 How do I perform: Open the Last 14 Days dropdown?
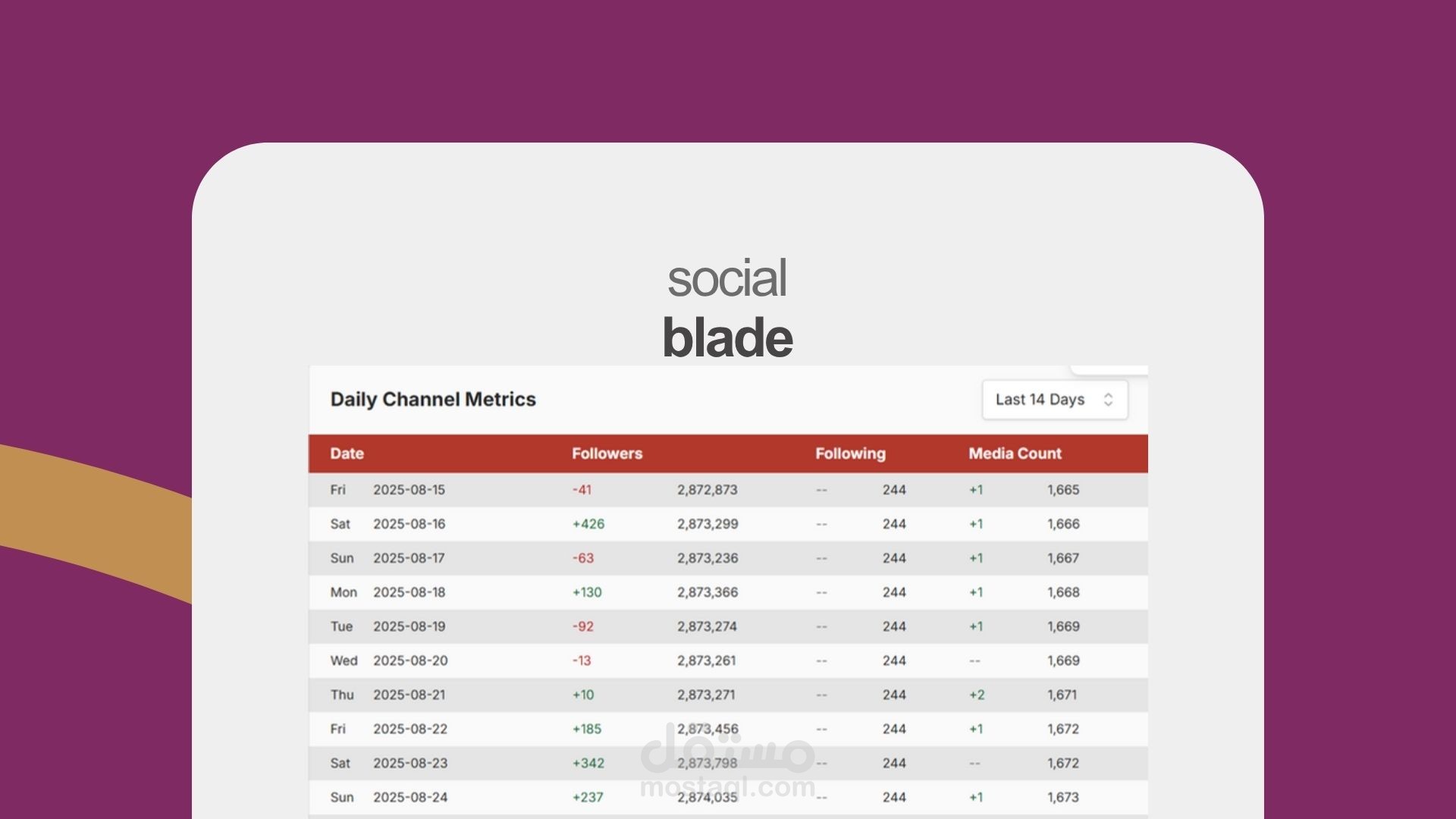pyautogui.click(x=1053, y=400)
